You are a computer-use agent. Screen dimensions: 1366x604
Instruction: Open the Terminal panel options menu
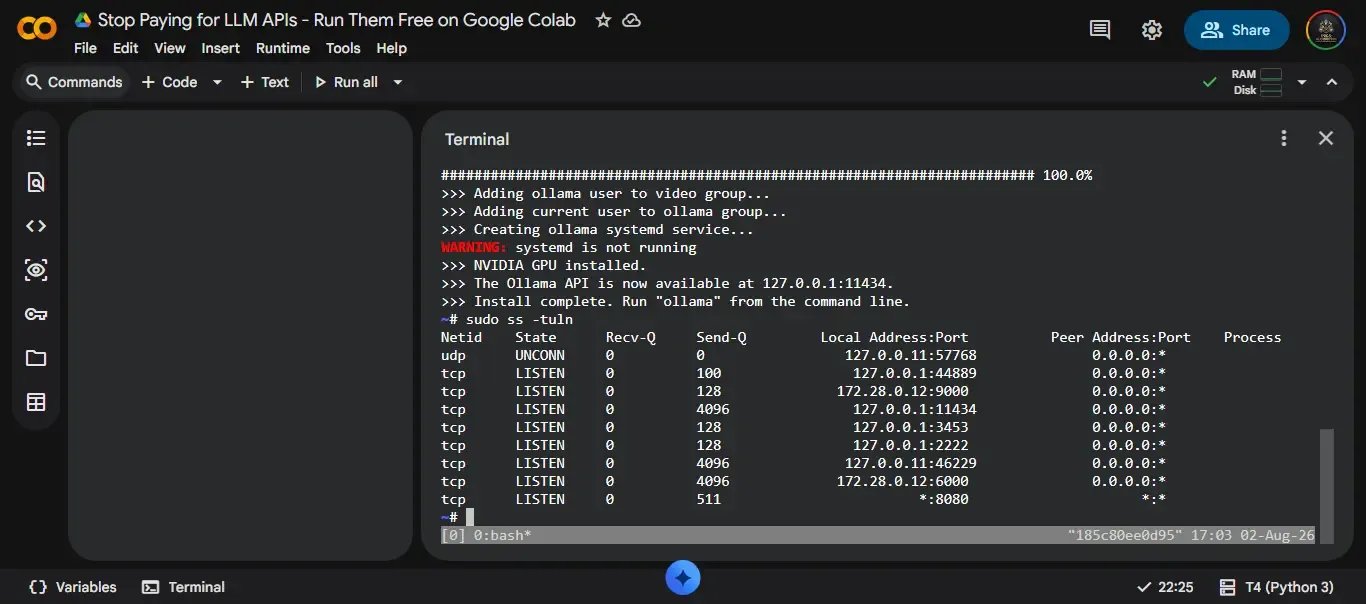pyautogui.click(x=1284, y=139)
